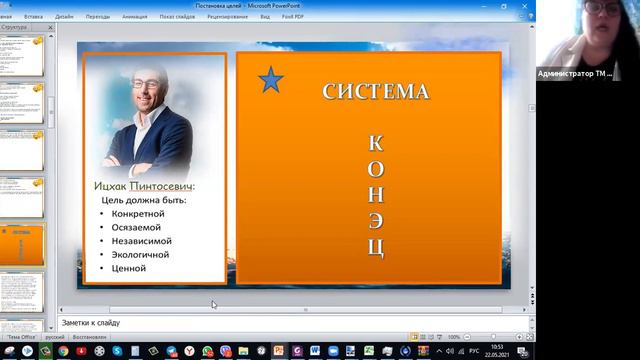Click the русский language status button

click(x=55, y=337)
